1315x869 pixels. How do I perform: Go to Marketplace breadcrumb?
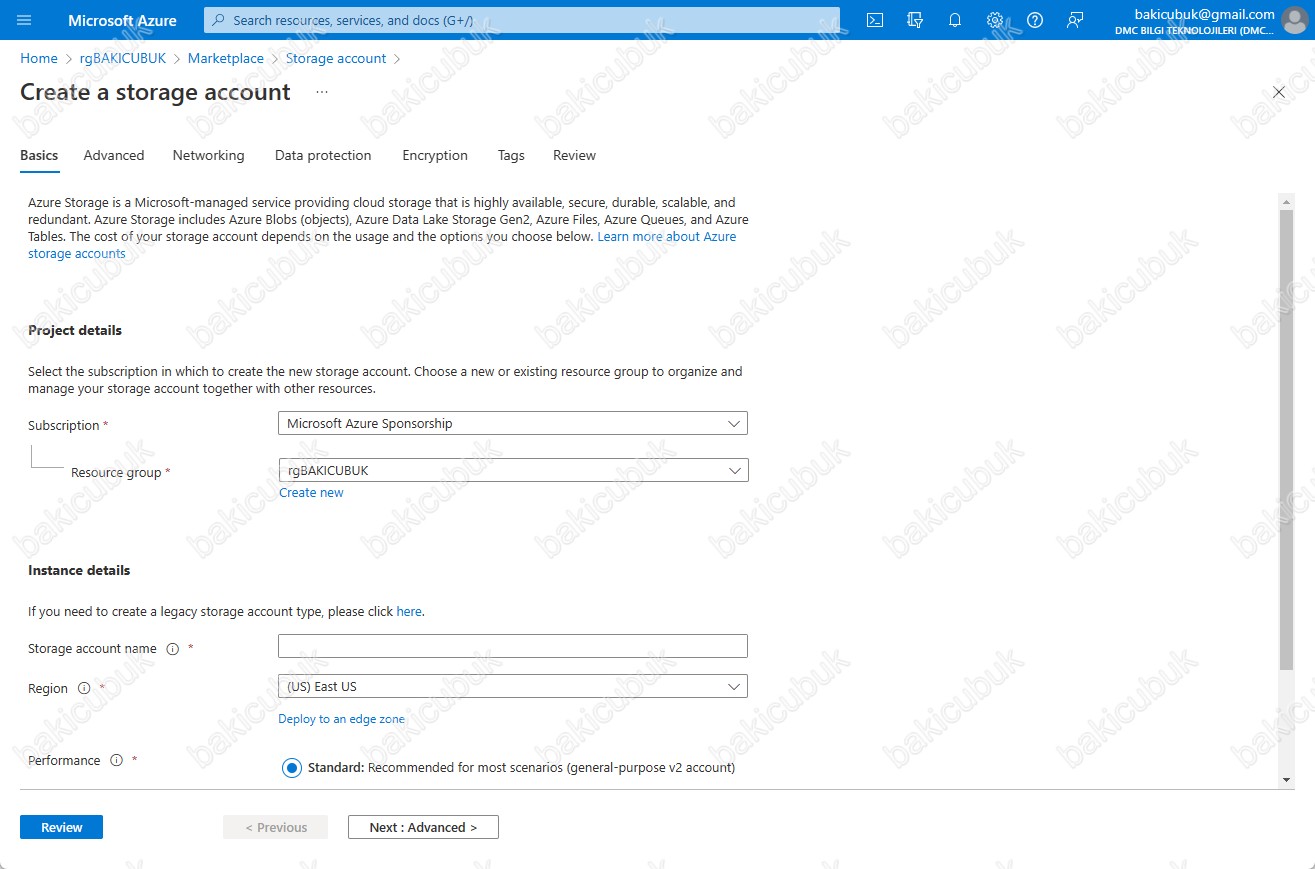[226, 58]
